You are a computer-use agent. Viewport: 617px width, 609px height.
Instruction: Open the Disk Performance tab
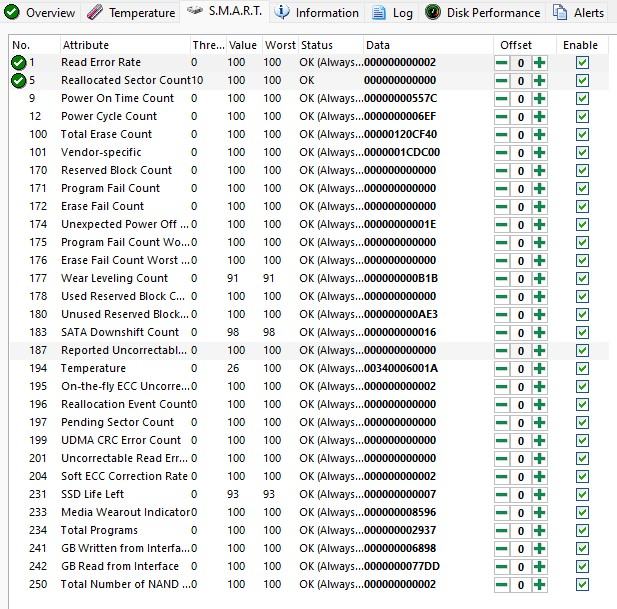click(x=483, y=13)
